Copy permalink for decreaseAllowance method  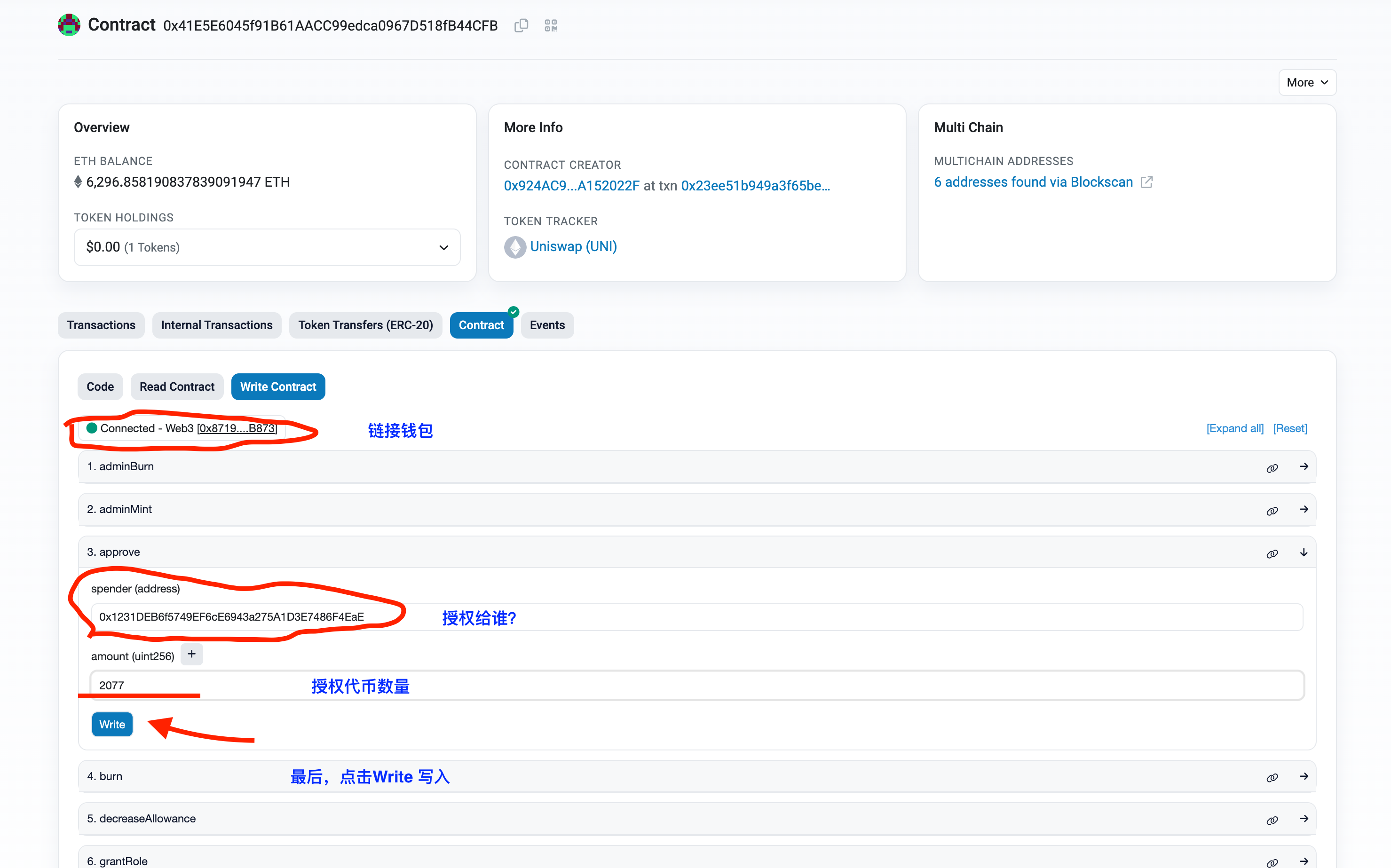(x=1272, y=820)
